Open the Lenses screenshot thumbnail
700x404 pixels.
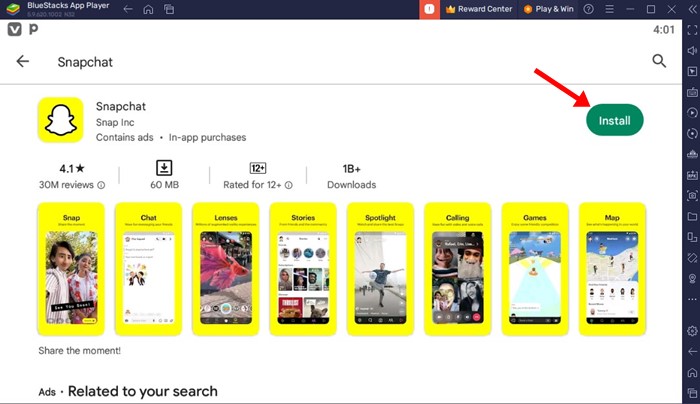click(x=225, y=269)
